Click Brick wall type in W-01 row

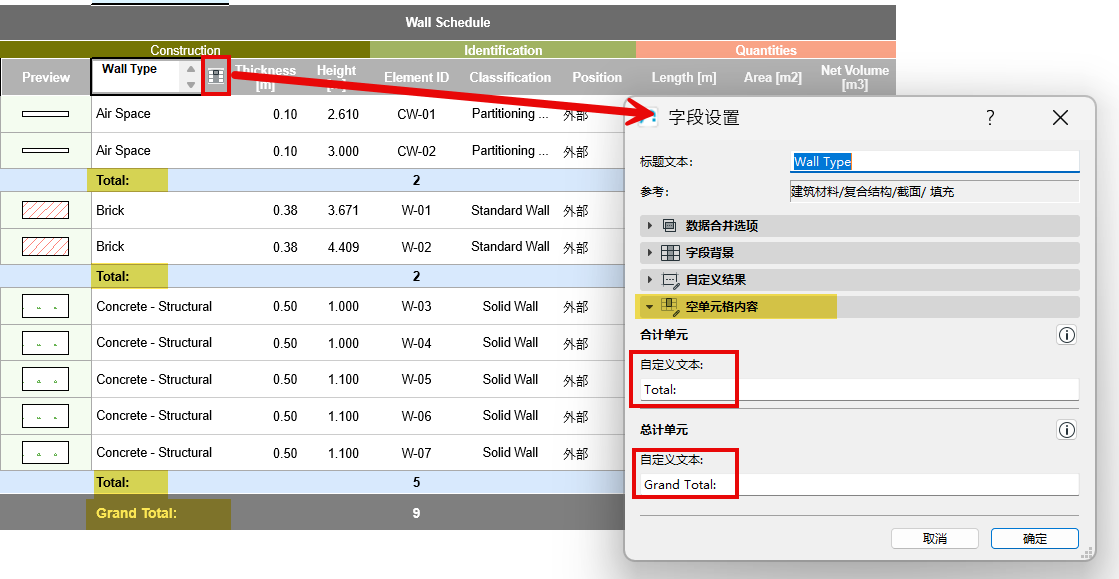tap(110, 211)
